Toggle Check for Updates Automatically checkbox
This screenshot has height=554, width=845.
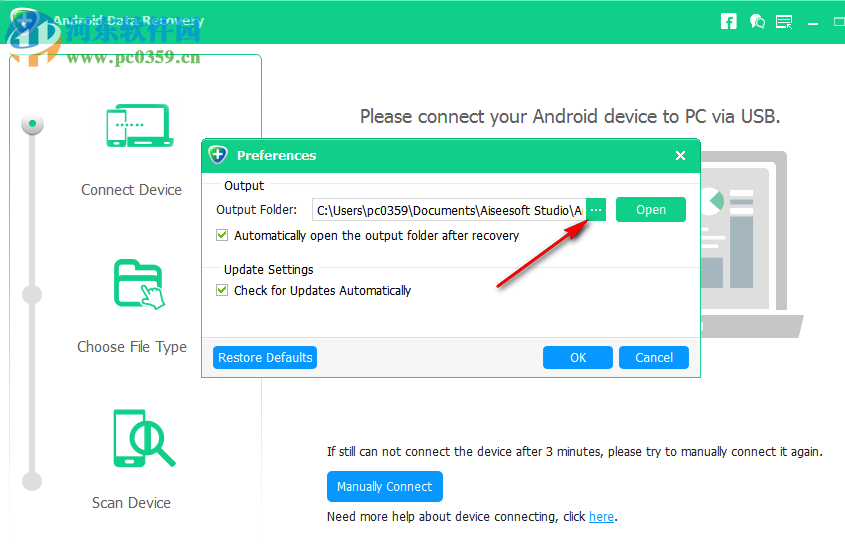click(x=222, y=290)
